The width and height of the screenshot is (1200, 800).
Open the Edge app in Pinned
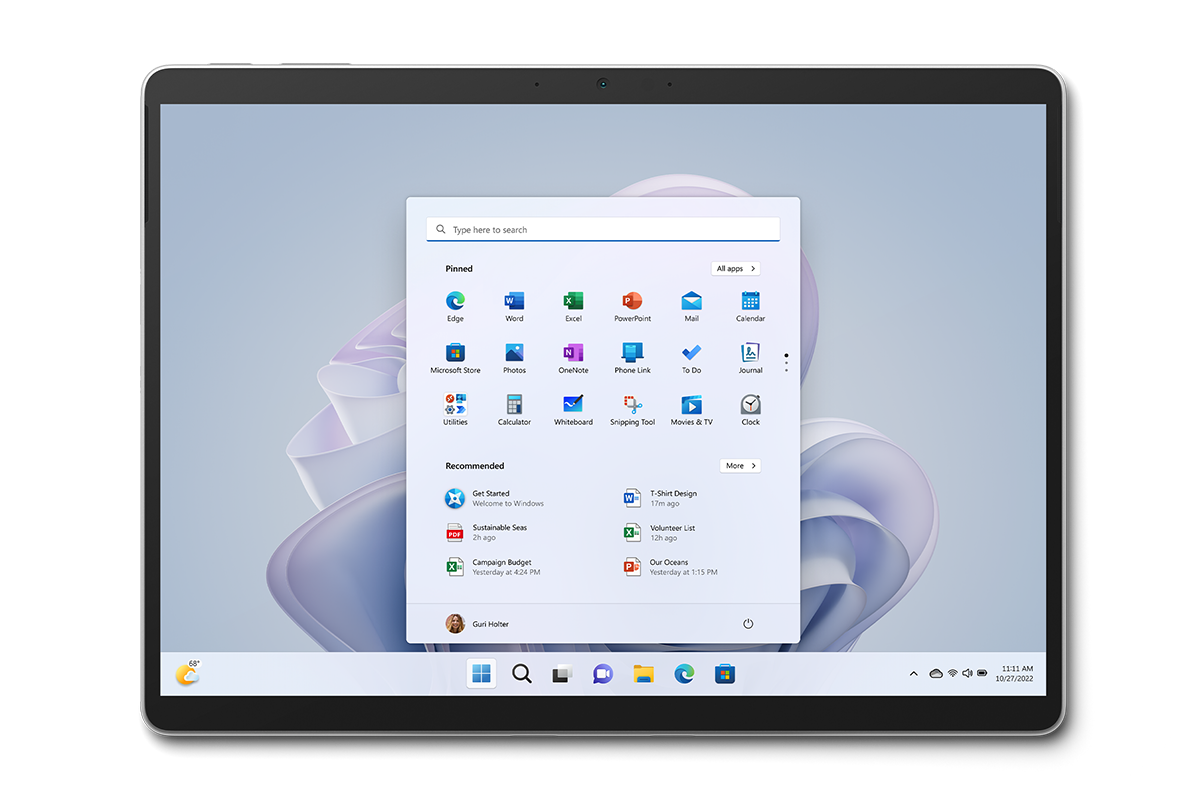coord(455,302)
